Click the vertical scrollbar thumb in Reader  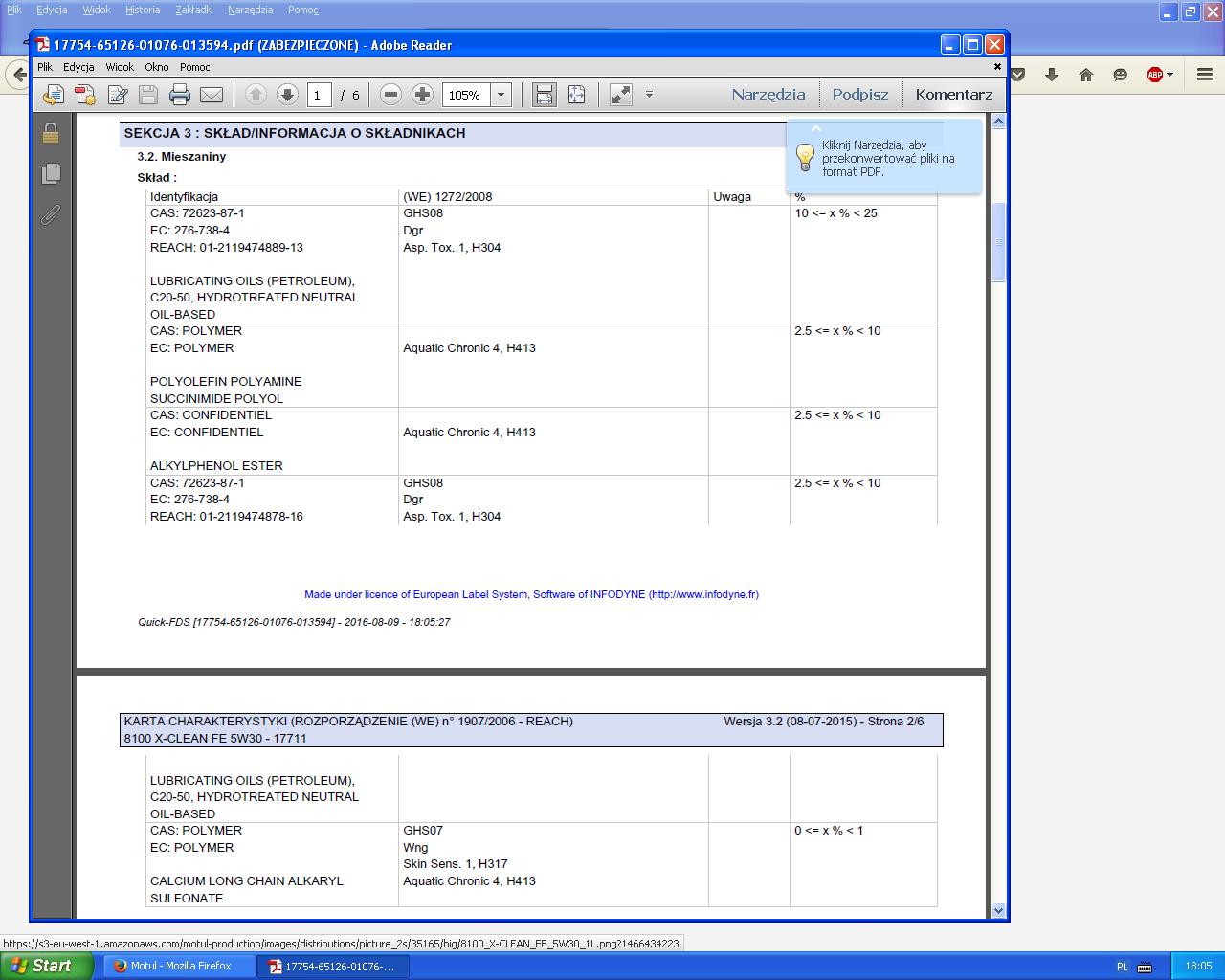pos(998,242)
